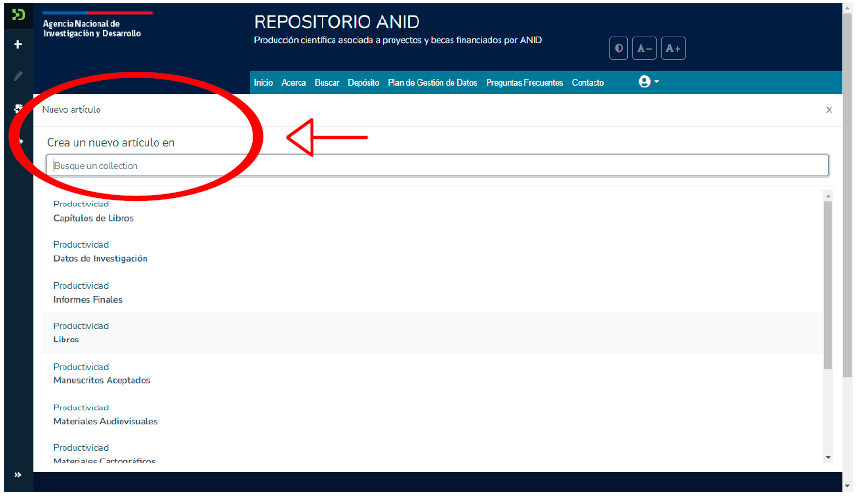This screenshot has width=857, height=498.
Task: Open the Acerca menu item
Action: click(x=294, y=83)
